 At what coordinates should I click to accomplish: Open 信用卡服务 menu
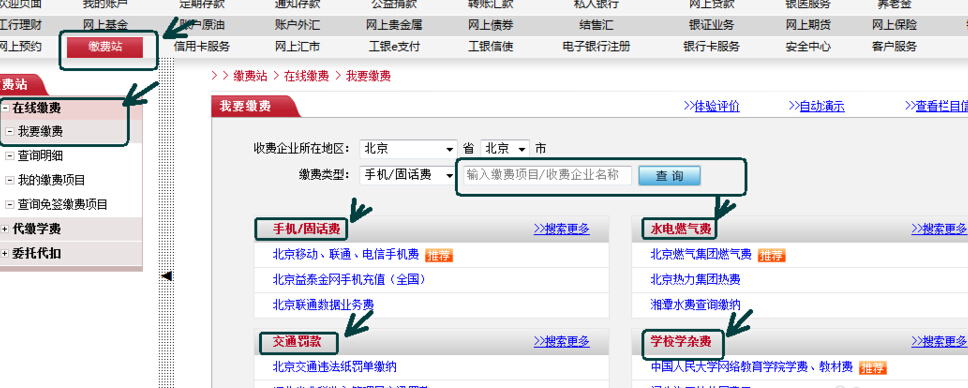[201, 46]
